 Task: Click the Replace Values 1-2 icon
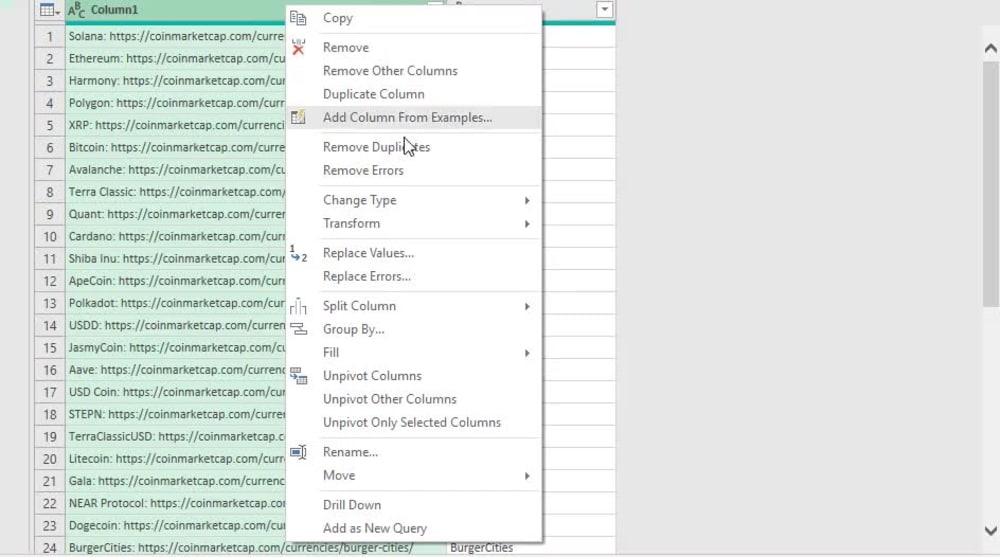pos(298,253)
